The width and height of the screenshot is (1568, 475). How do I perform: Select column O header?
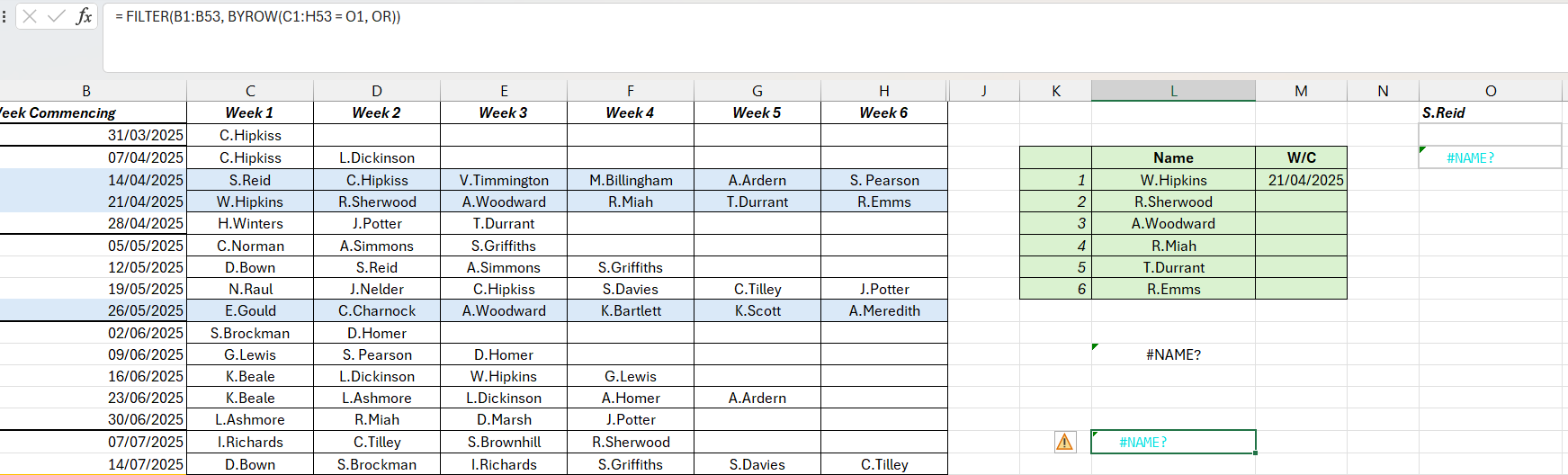1490,91
